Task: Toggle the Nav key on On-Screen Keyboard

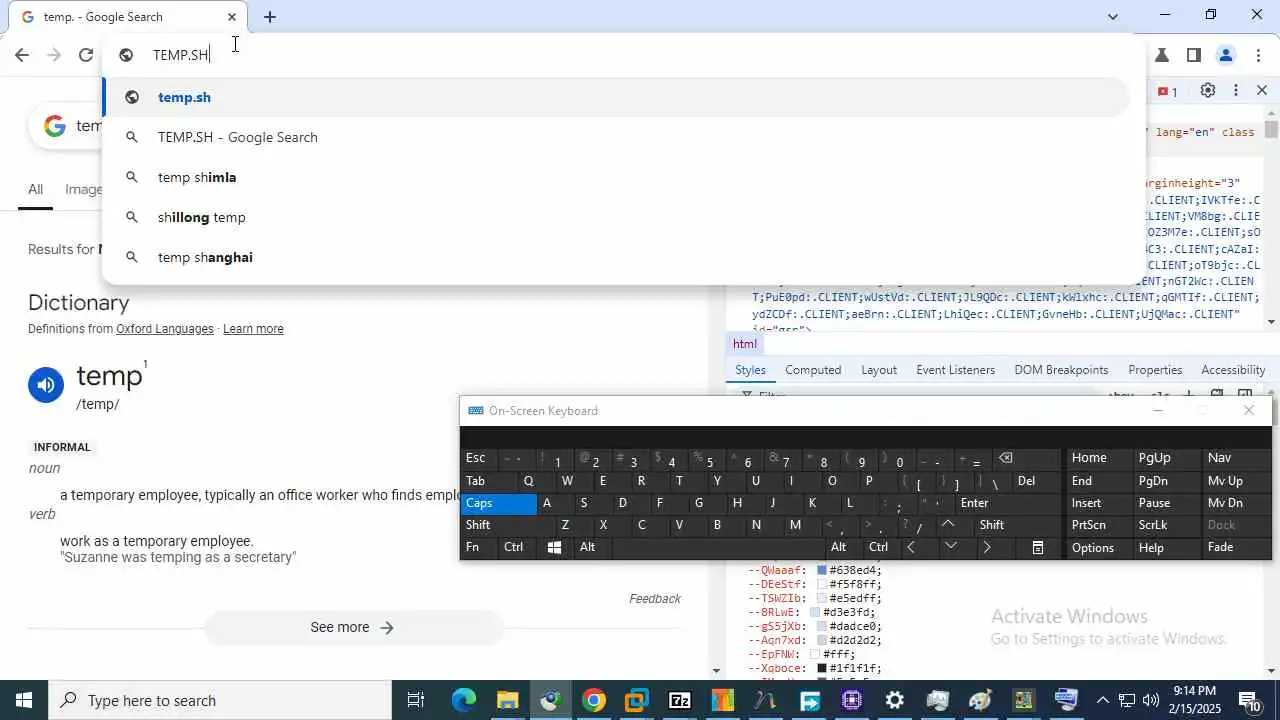Action: pos(1235,458)
